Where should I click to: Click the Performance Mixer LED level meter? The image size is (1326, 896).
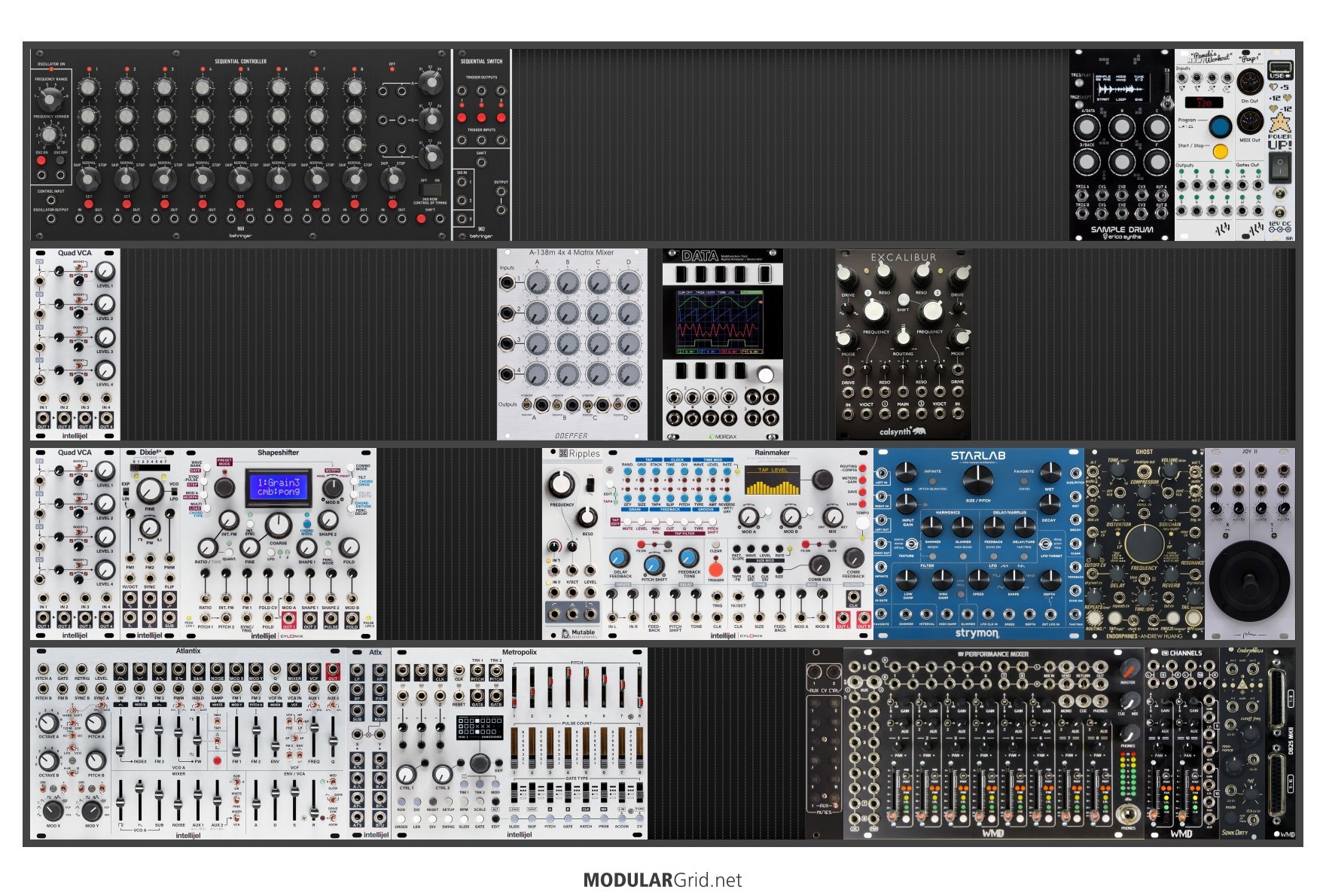[x=1127, y=776]
